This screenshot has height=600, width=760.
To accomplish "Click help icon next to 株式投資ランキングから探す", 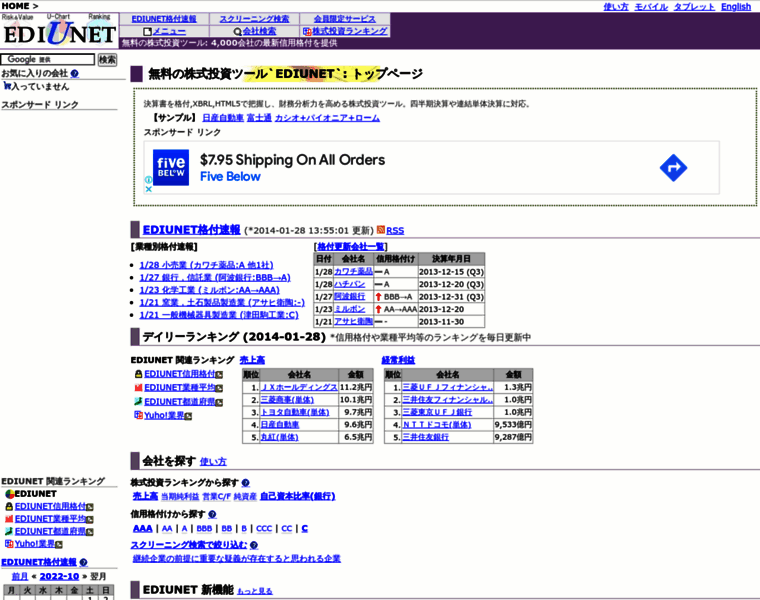I will [x=245, y=483].
